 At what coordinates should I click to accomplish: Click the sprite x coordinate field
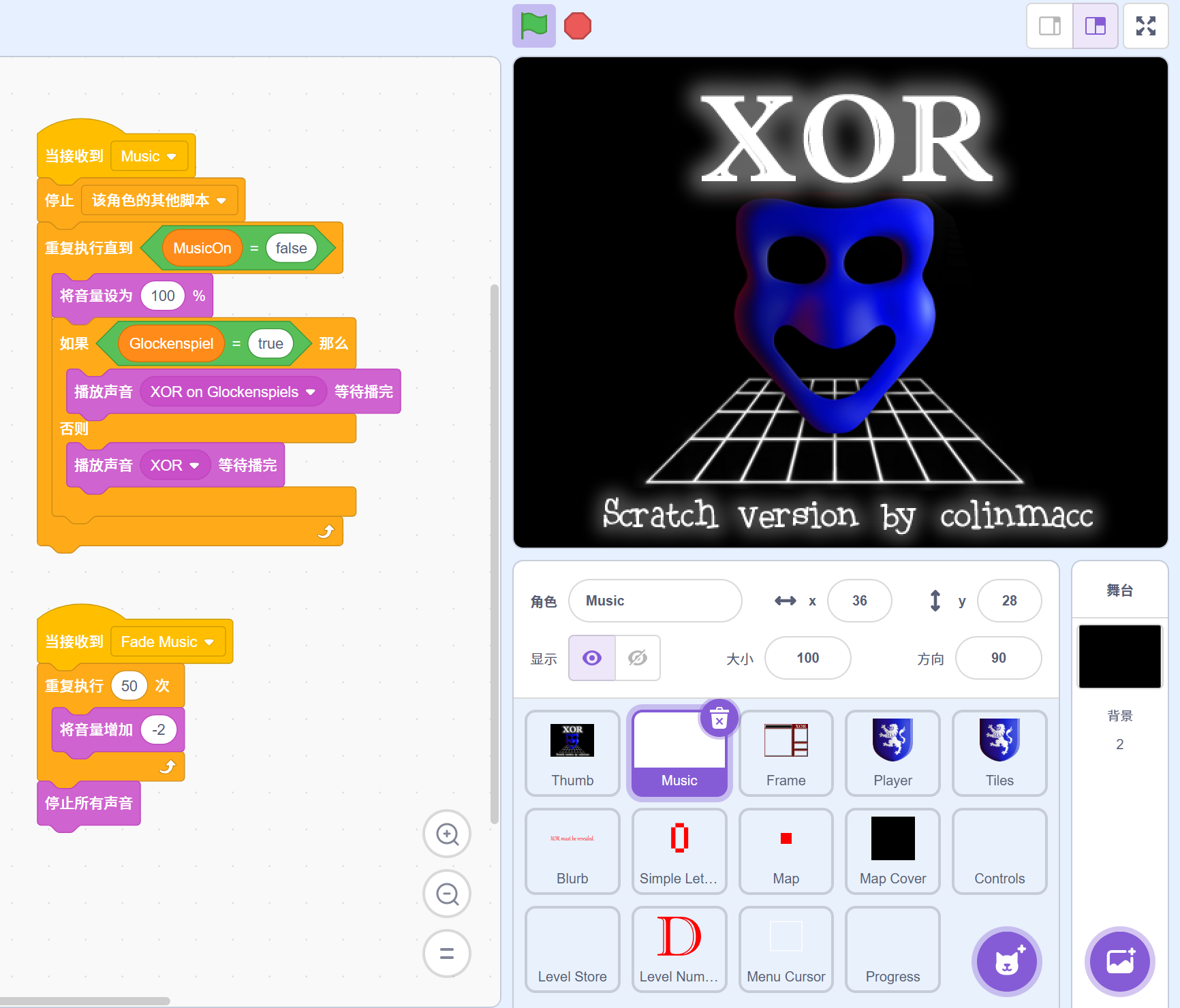[x=859, y=601]
